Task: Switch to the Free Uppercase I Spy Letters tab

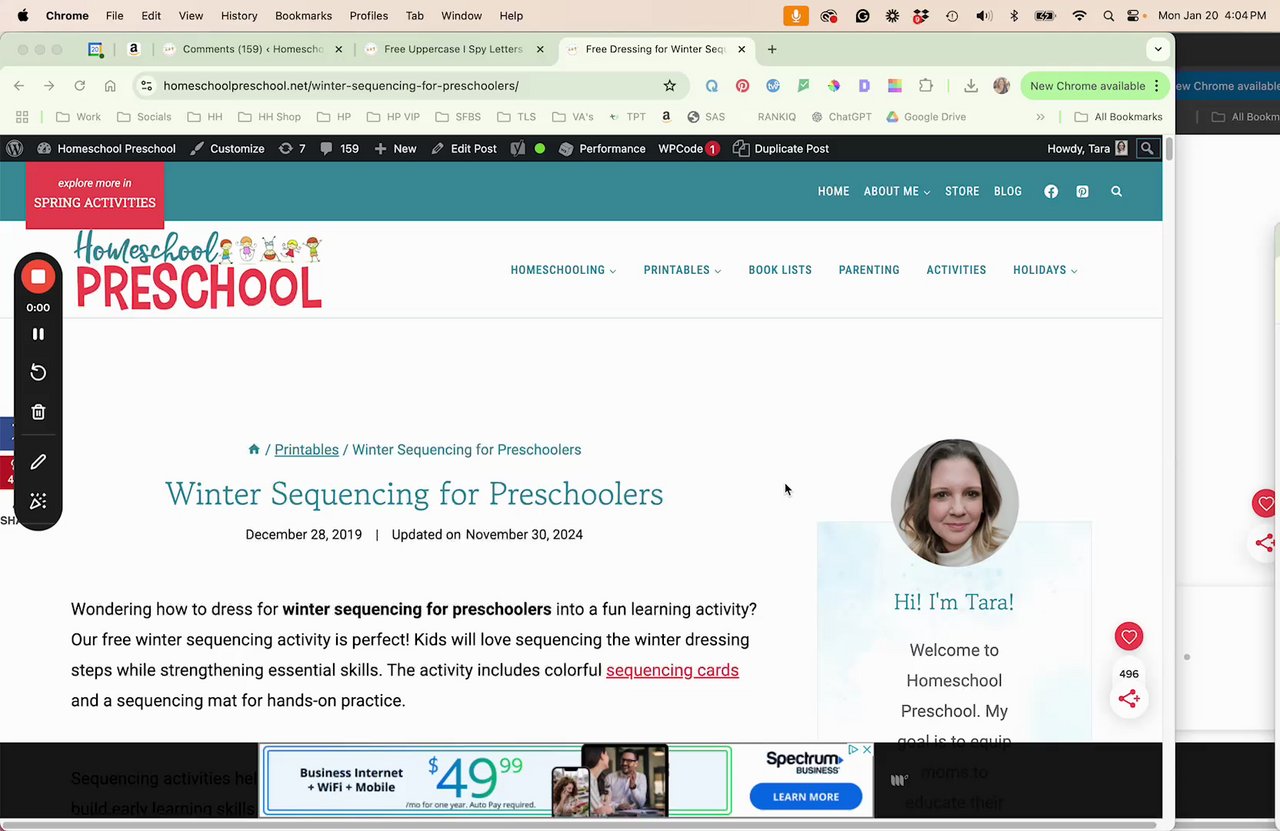Action: 453,49
